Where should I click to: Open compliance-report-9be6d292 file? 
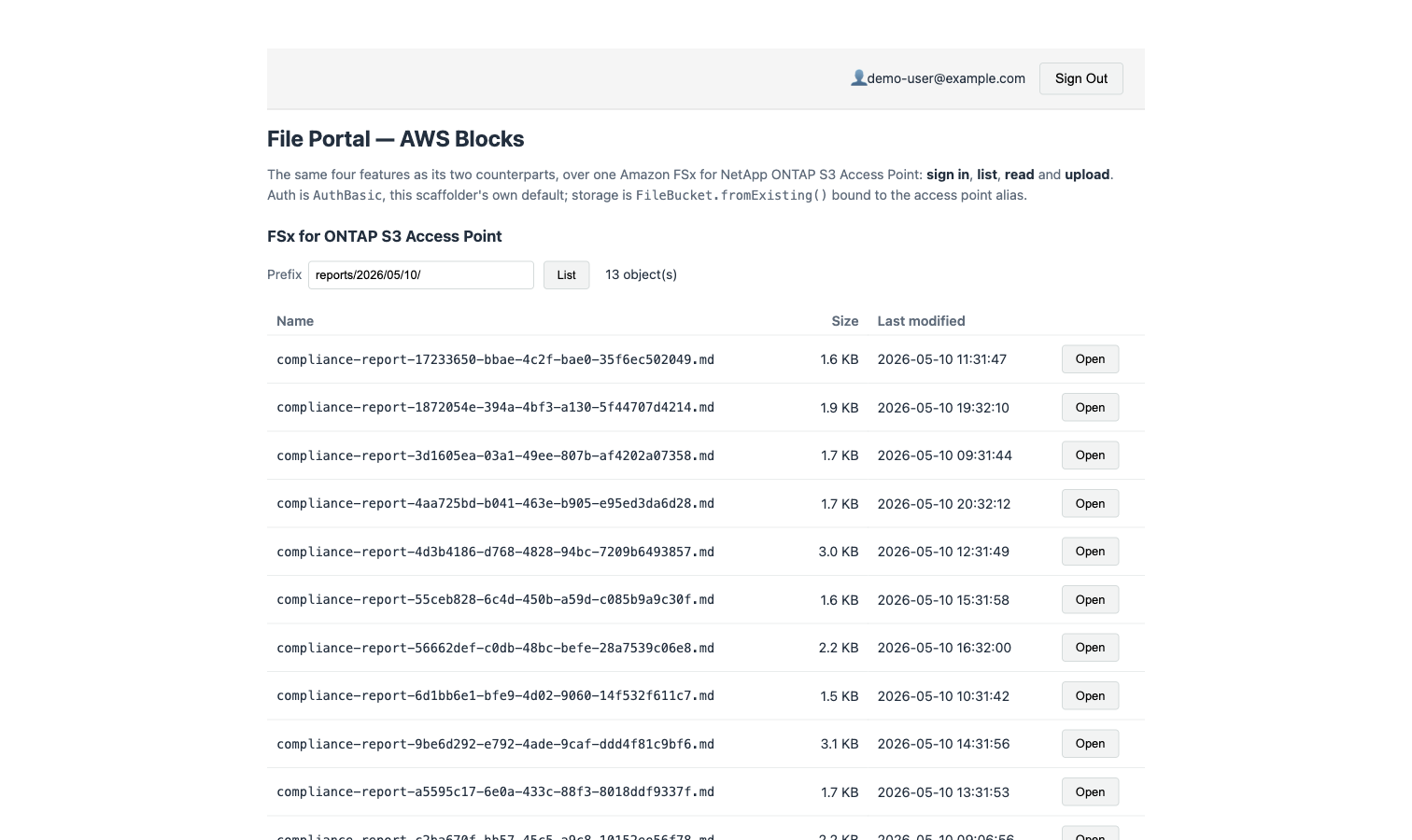[x=1090, y=744]
